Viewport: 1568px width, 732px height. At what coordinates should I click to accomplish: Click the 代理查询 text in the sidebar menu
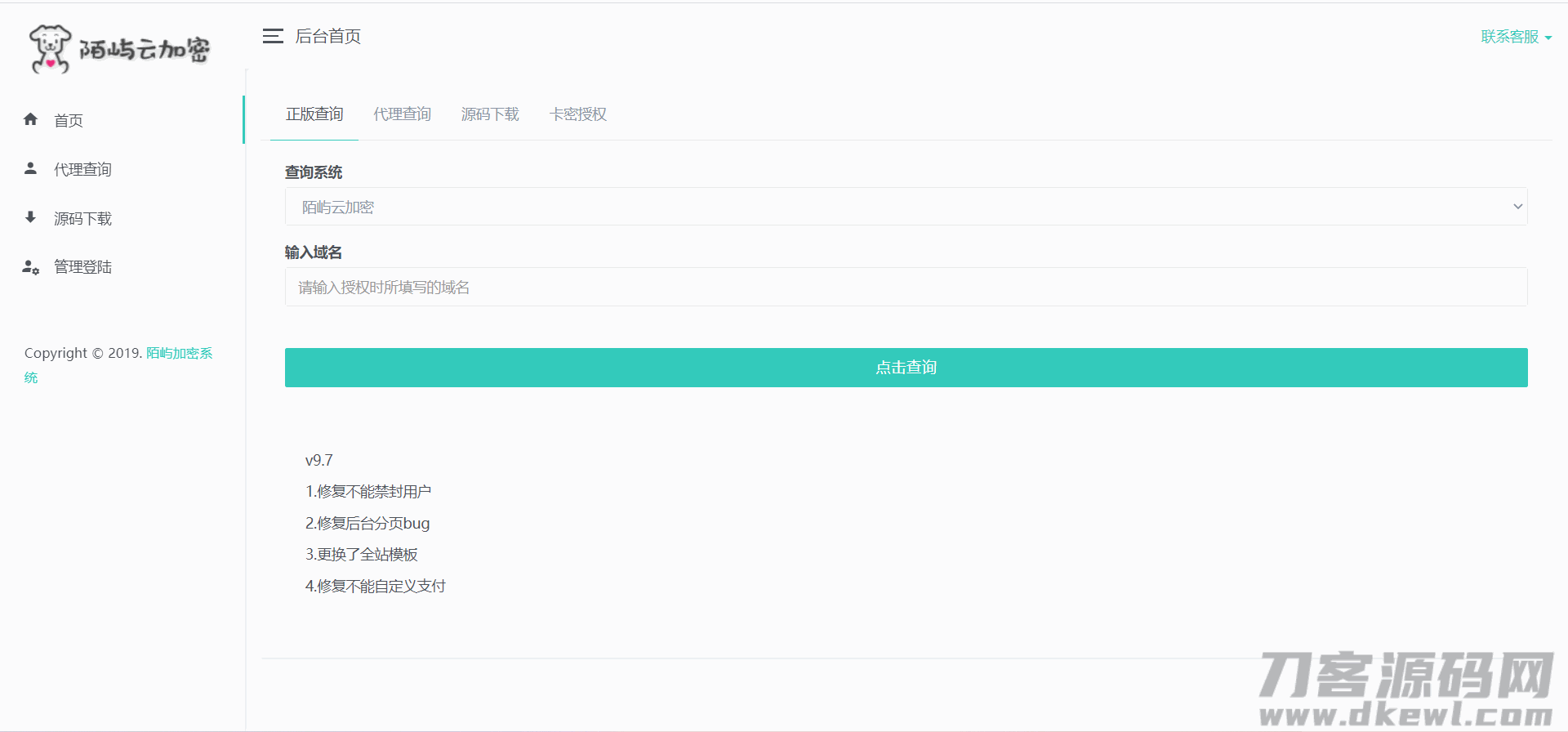click(x=82, y=170)
